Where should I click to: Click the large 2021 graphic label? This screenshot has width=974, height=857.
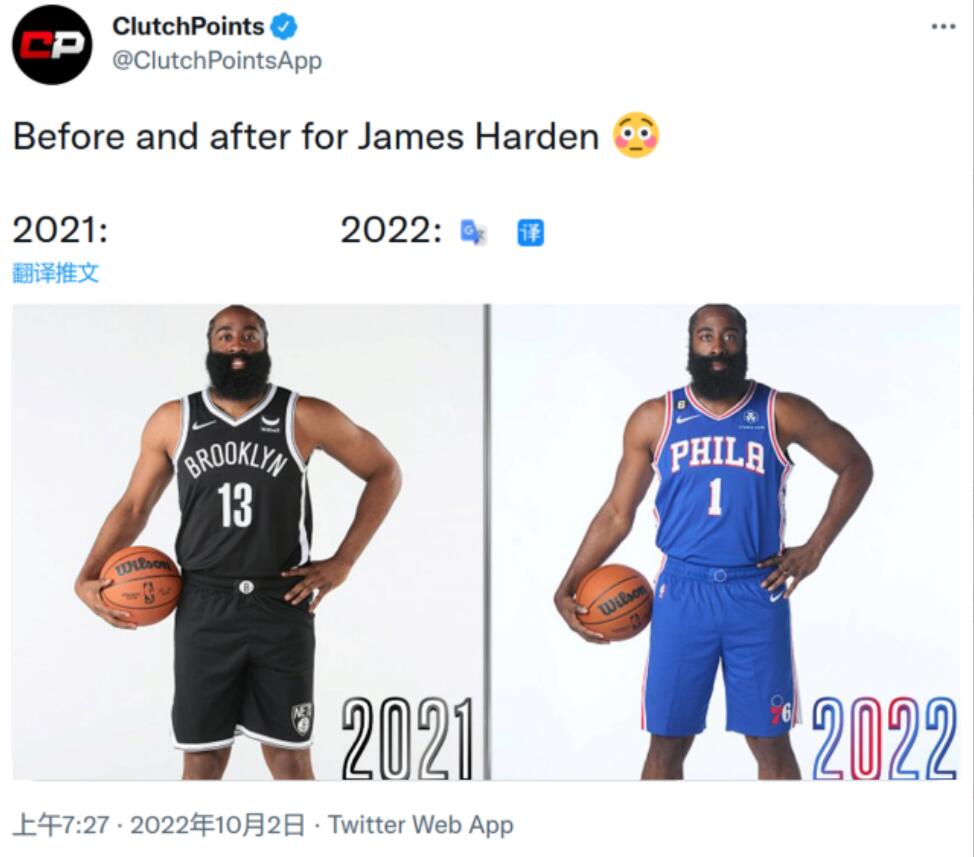[407, 738]
